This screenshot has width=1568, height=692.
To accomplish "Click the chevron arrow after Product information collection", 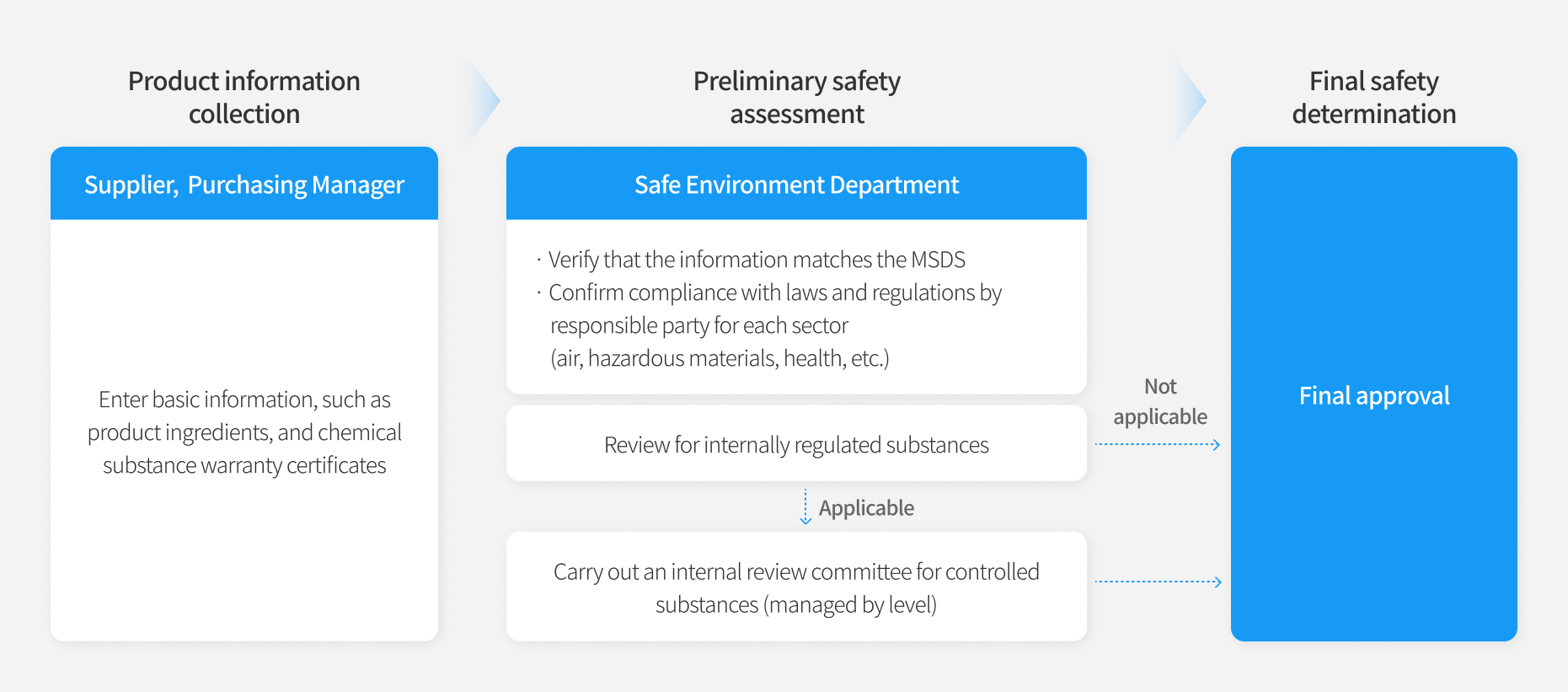I will [482, 100].
